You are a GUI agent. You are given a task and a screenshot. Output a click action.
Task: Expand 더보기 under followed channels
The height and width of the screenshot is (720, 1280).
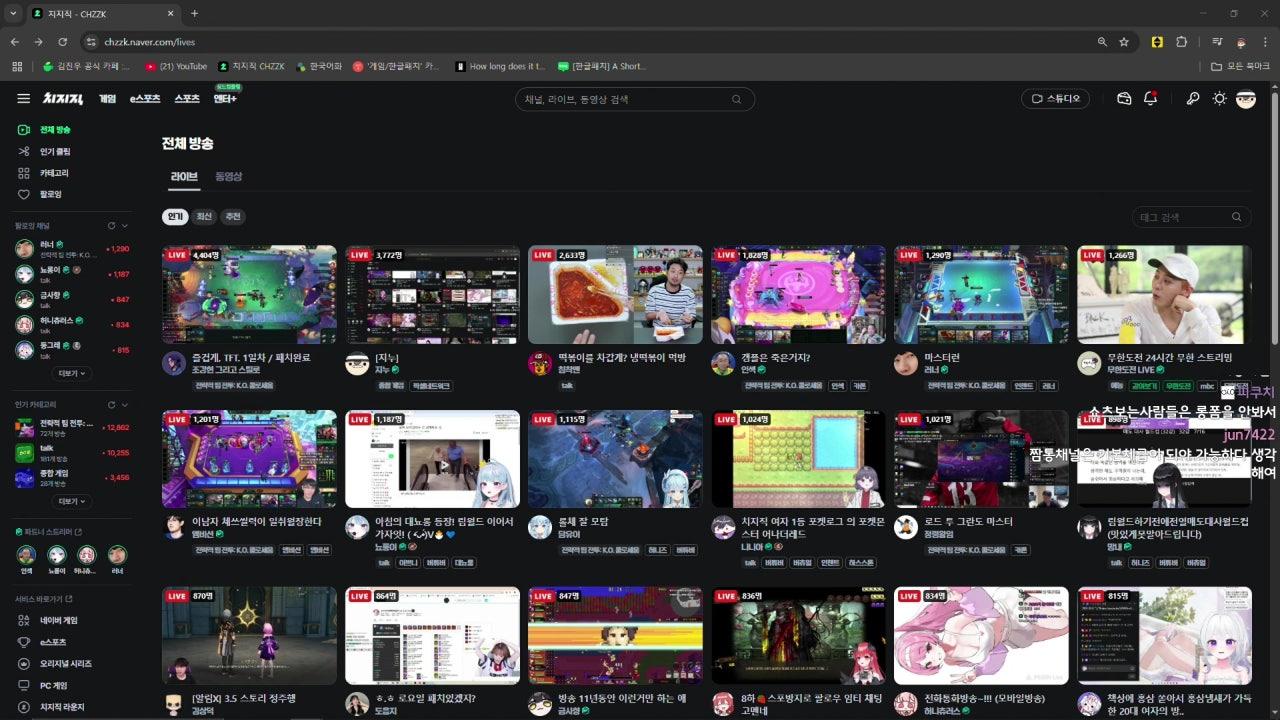pyautogui.click(x=72, y=373)
